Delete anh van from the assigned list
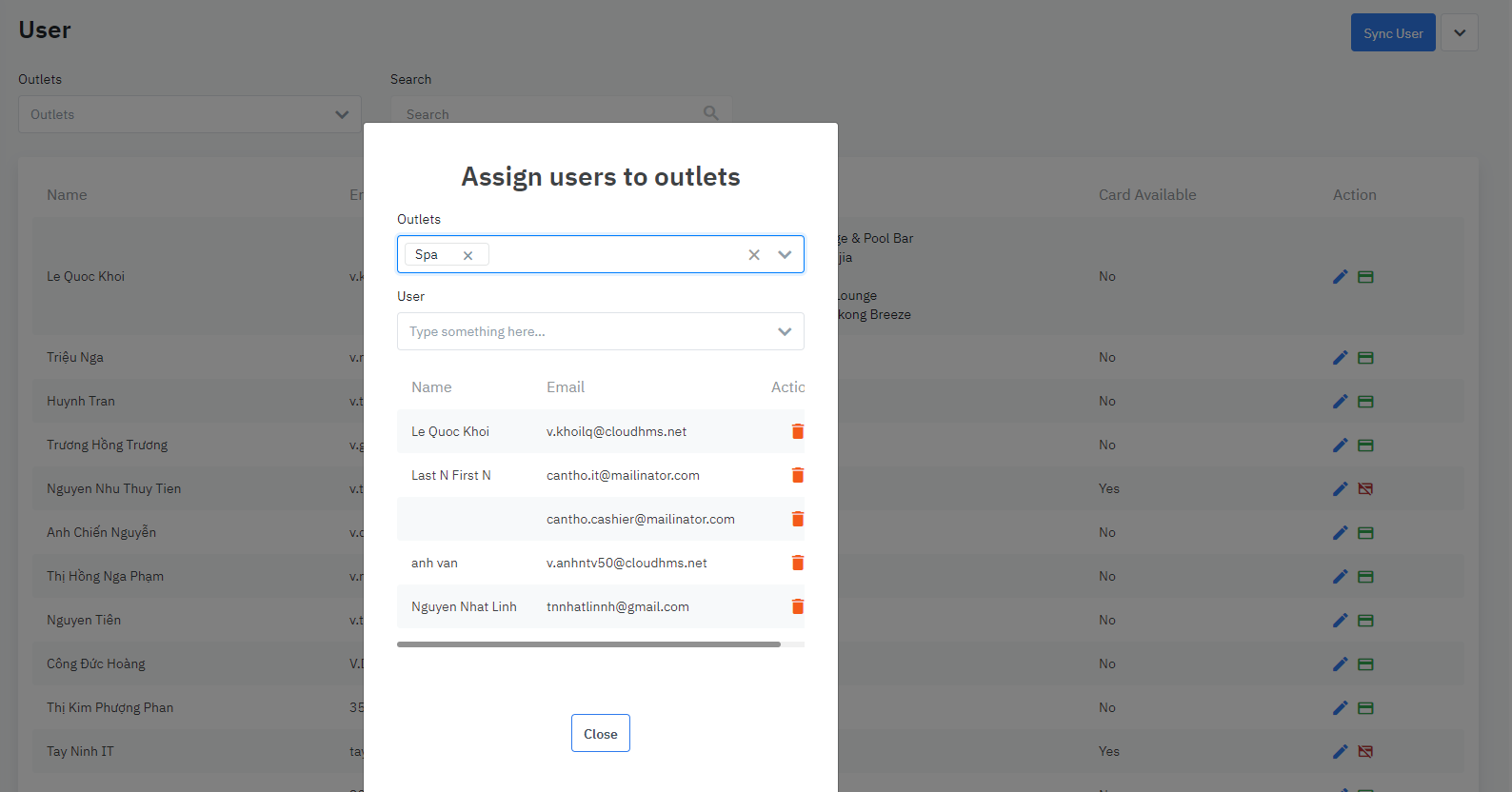The width and height of the screenshot is (1512, 792). (797, 563)
